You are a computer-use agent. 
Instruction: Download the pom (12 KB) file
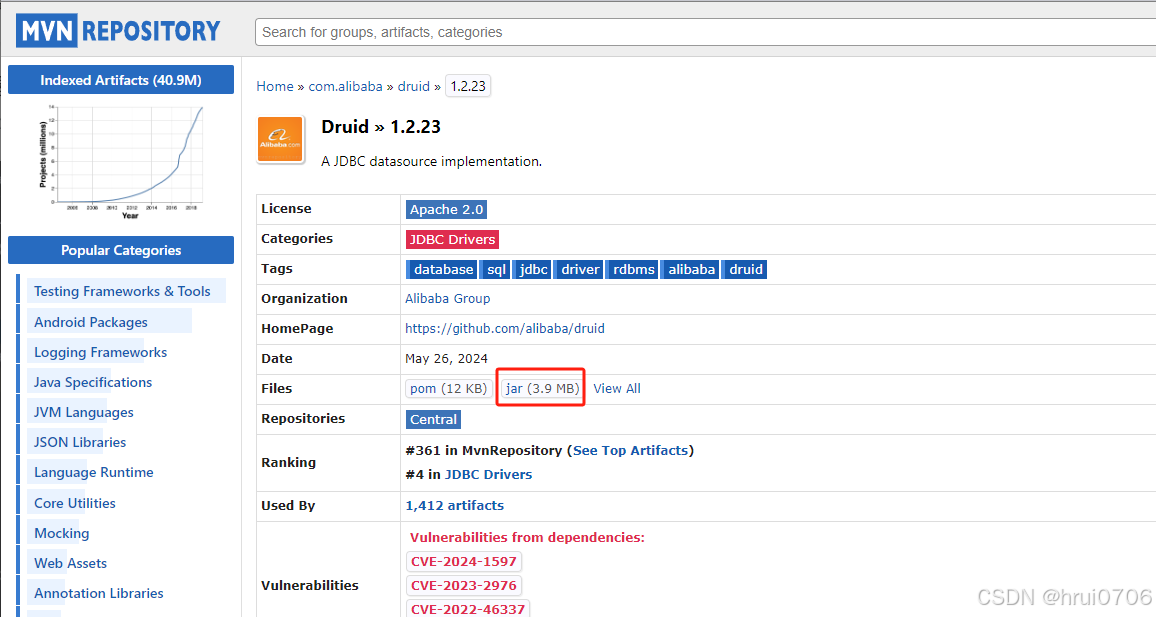tap(448, 388)
